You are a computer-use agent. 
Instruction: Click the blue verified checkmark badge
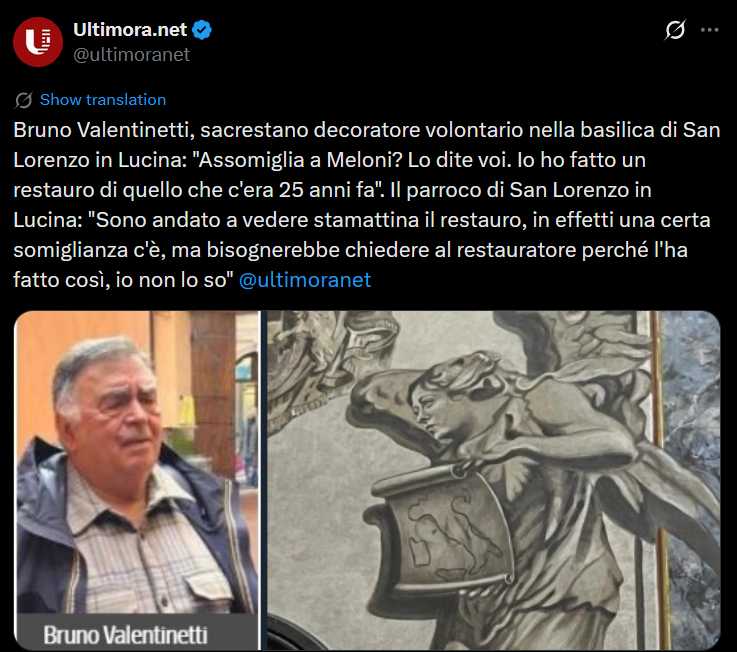(202, 30)
